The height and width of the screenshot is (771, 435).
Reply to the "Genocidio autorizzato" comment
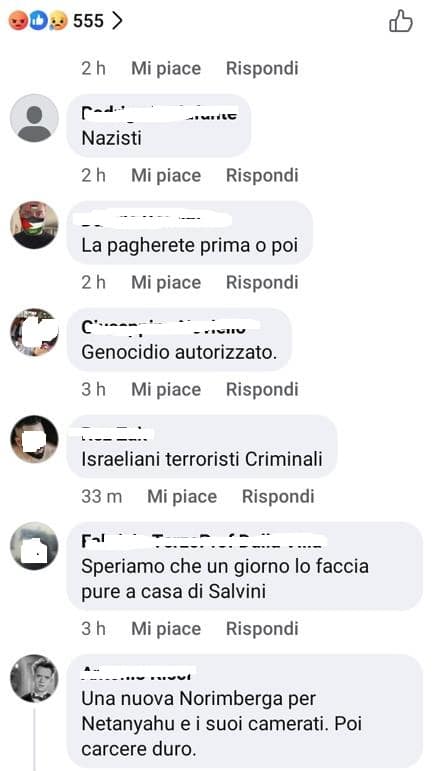click(262, 389)
